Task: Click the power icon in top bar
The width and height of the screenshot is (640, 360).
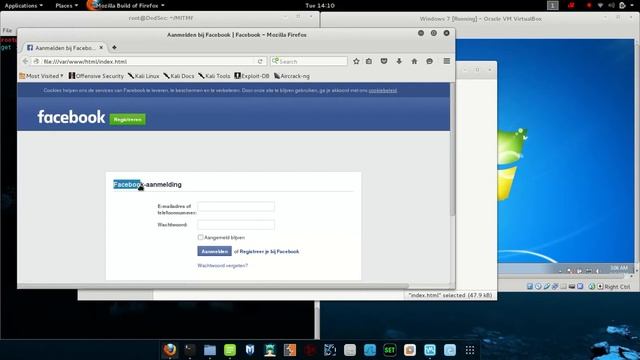Action: click(x=622, y=5)
